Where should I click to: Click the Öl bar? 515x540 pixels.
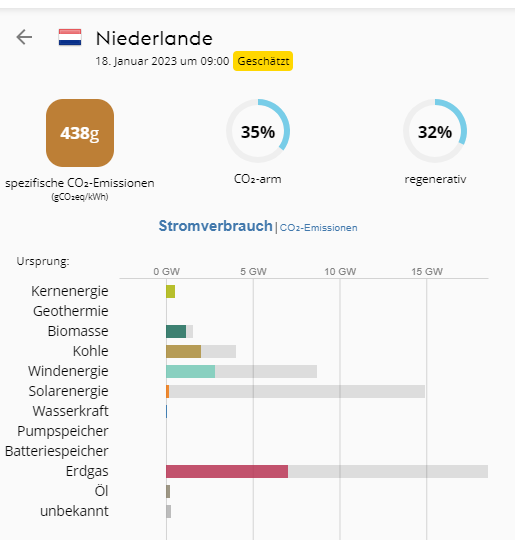click(168, 491)
